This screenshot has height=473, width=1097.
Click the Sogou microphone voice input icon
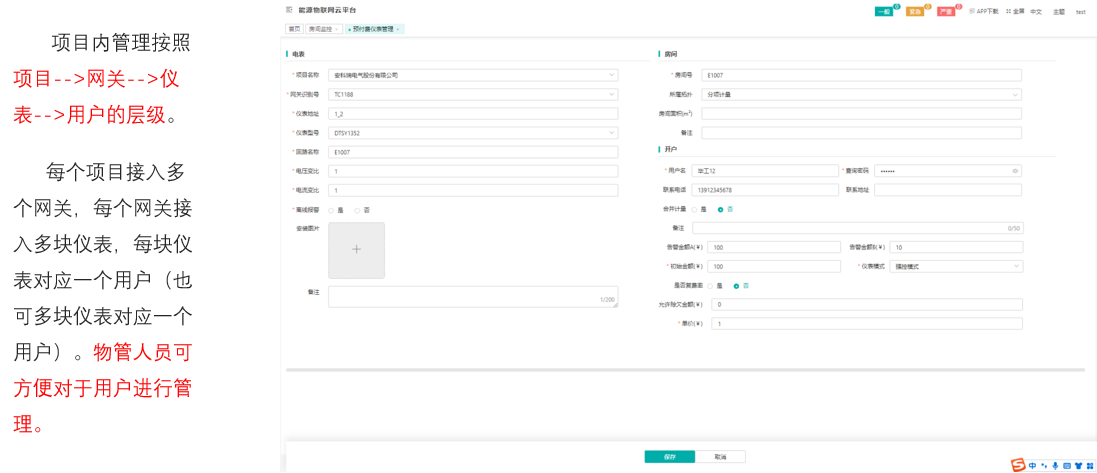pos(1055,464)
